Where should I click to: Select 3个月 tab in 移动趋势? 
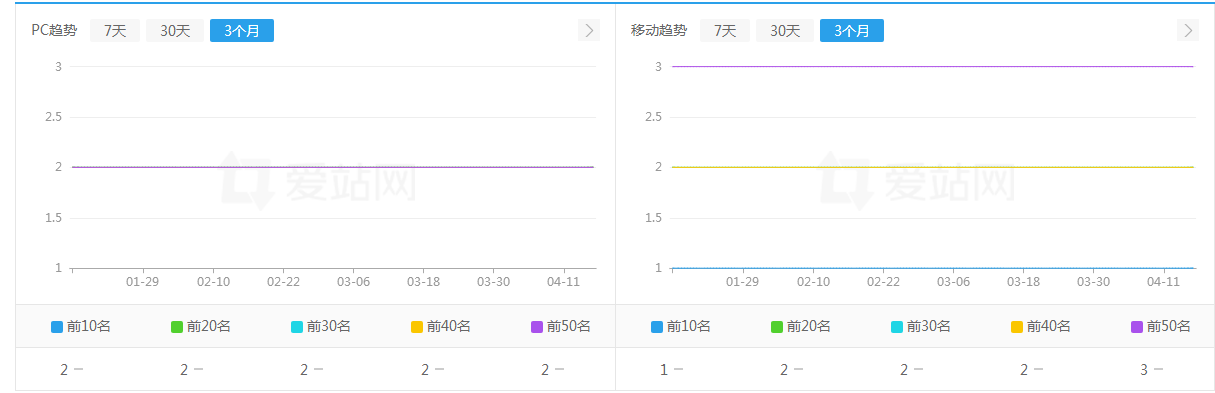pos(852,30)
